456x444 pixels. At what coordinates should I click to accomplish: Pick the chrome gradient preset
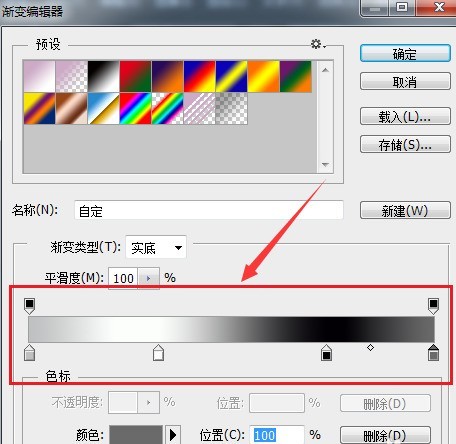click(x=104, y=108)
